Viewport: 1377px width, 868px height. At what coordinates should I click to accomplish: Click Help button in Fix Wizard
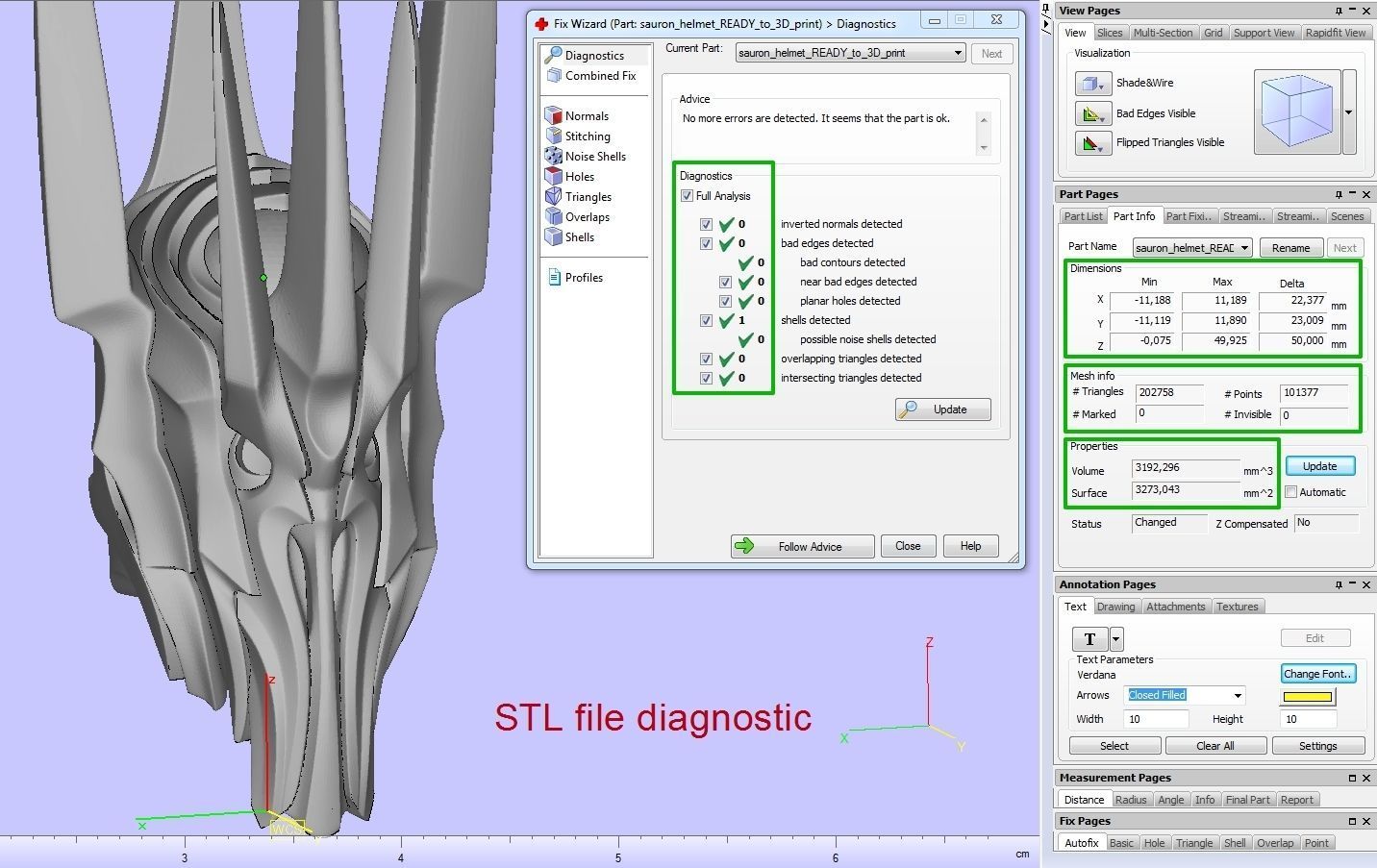[x=970, y=546]
